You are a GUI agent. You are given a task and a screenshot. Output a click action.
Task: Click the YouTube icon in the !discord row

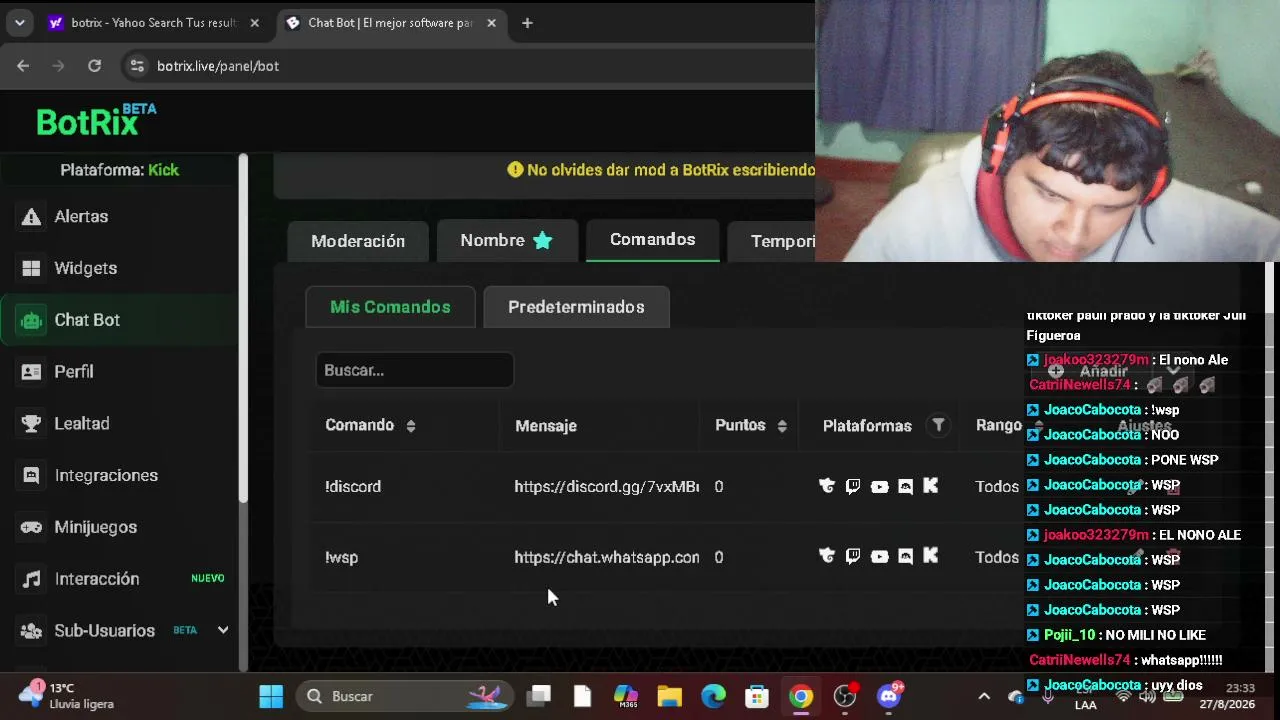pyautogui.click(x=879, y=487)
